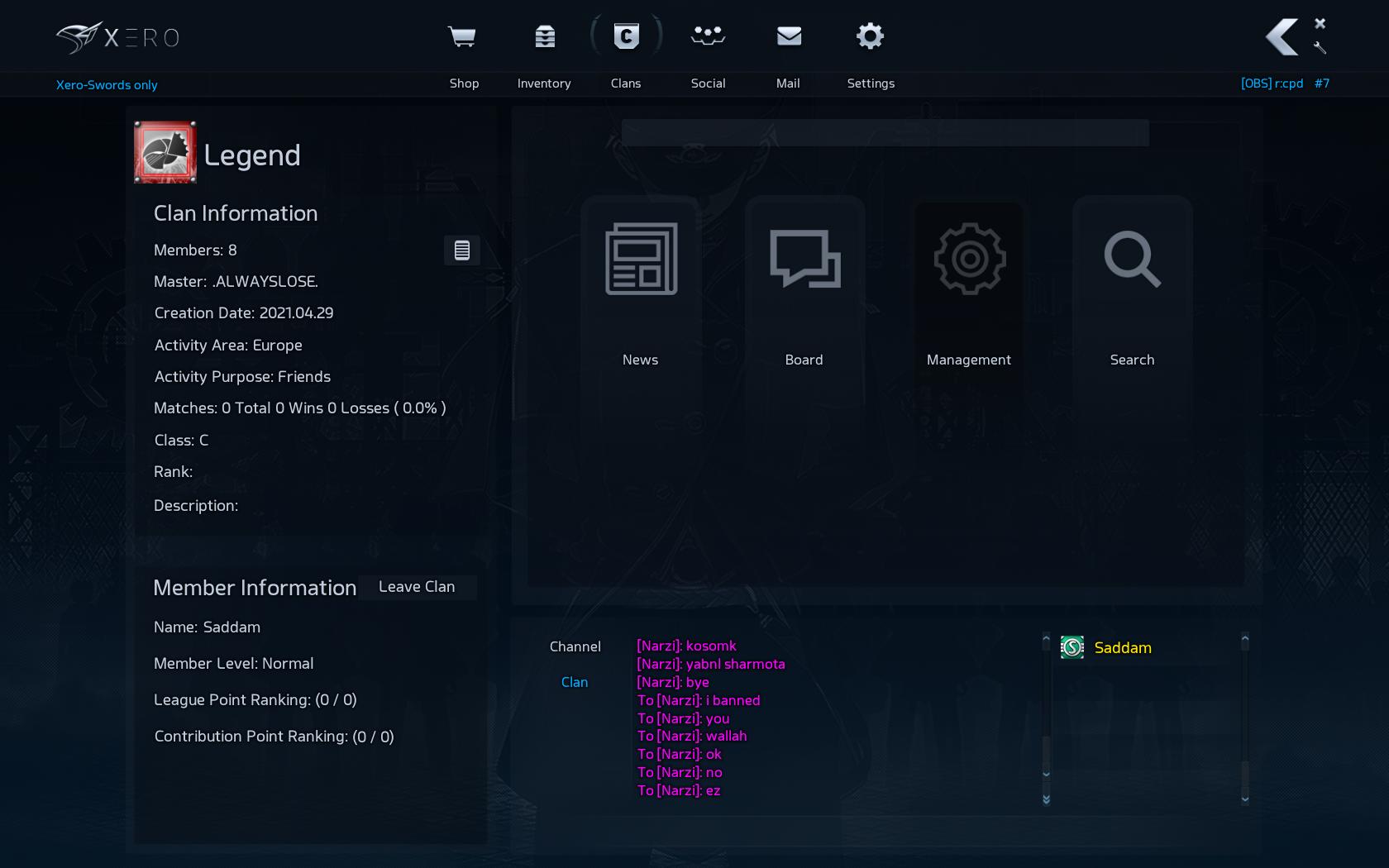Open the clan Board panel
The width and height of the screenshot is (1389, 868).
pyautogui.click(x=804, y=285)
